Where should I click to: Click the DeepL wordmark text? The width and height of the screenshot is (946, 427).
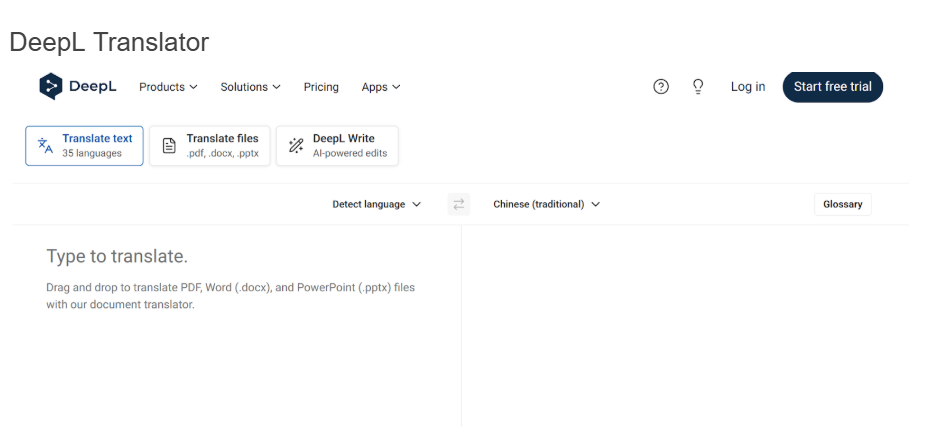pos(93,86)
